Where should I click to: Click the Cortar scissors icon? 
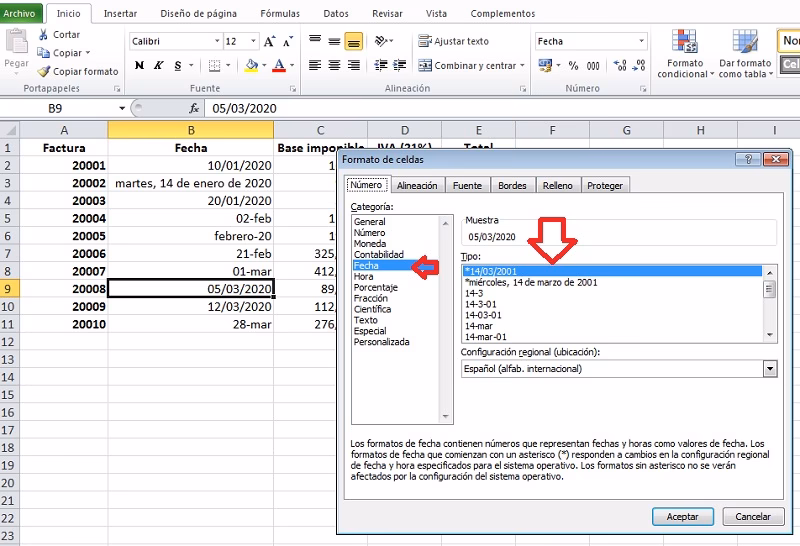[x=44, y=35]
